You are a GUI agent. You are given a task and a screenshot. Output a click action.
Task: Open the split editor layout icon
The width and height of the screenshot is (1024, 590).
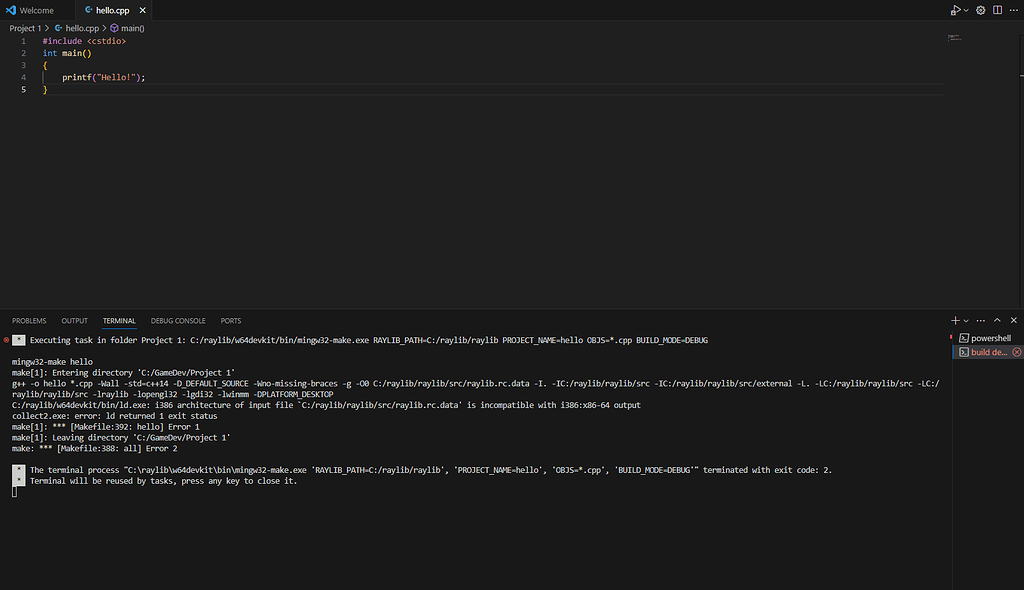pyautogui.click(x=997, y=10)
